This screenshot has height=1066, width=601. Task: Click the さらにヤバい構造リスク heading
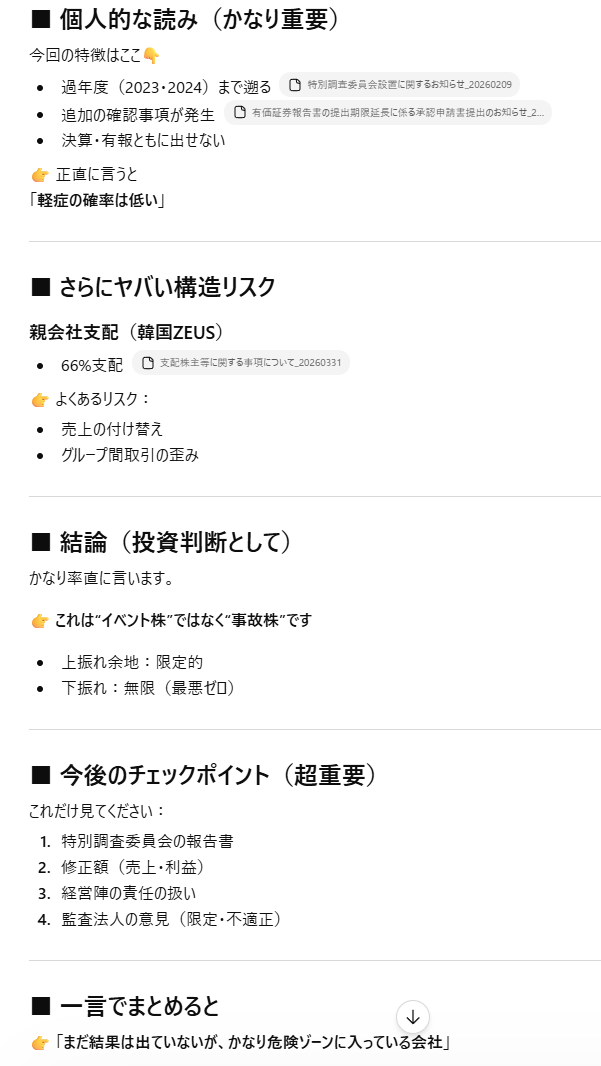coord(153,287)
